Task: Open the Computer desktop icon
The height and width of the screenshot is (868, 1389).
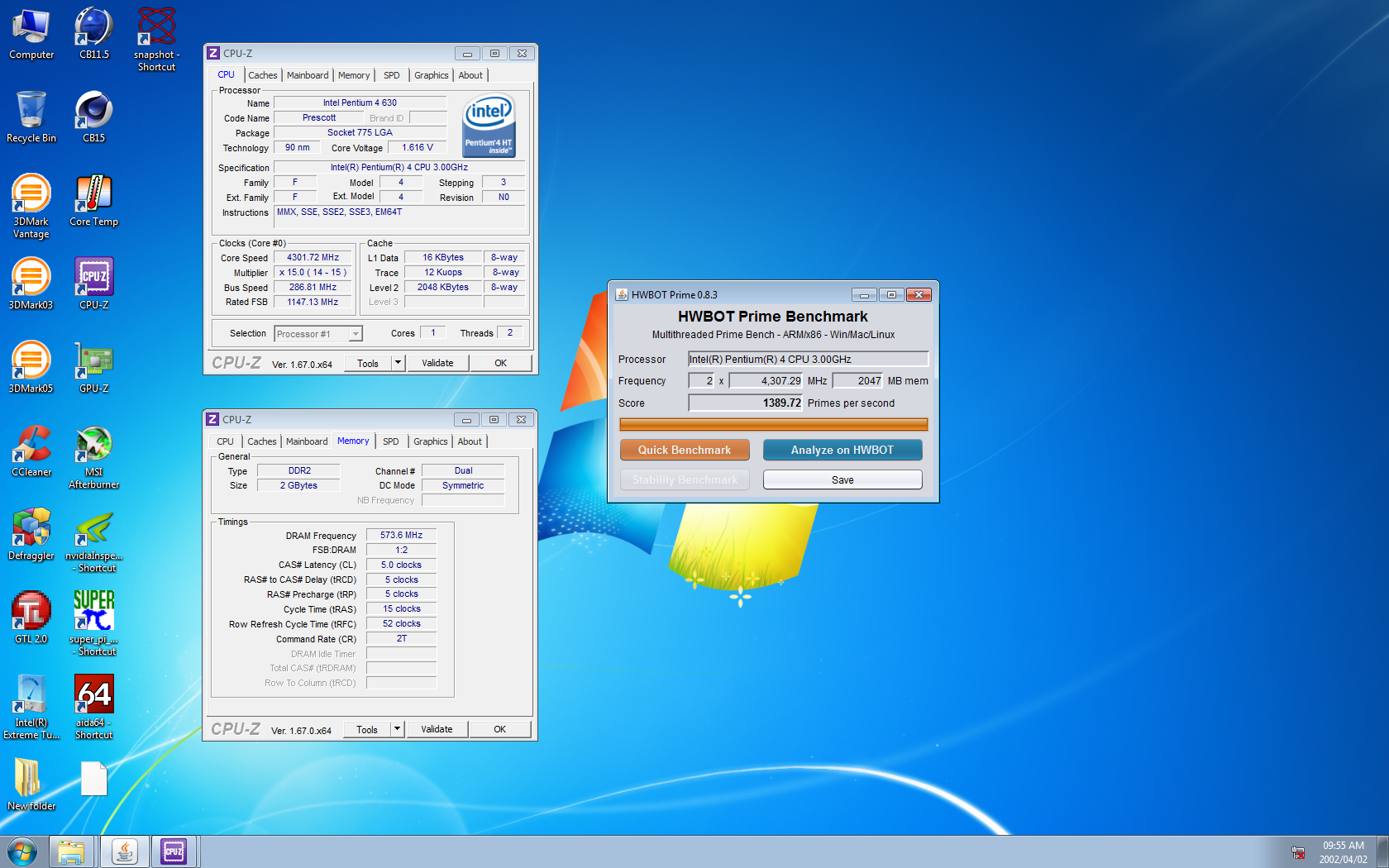Action: [31, 35]
